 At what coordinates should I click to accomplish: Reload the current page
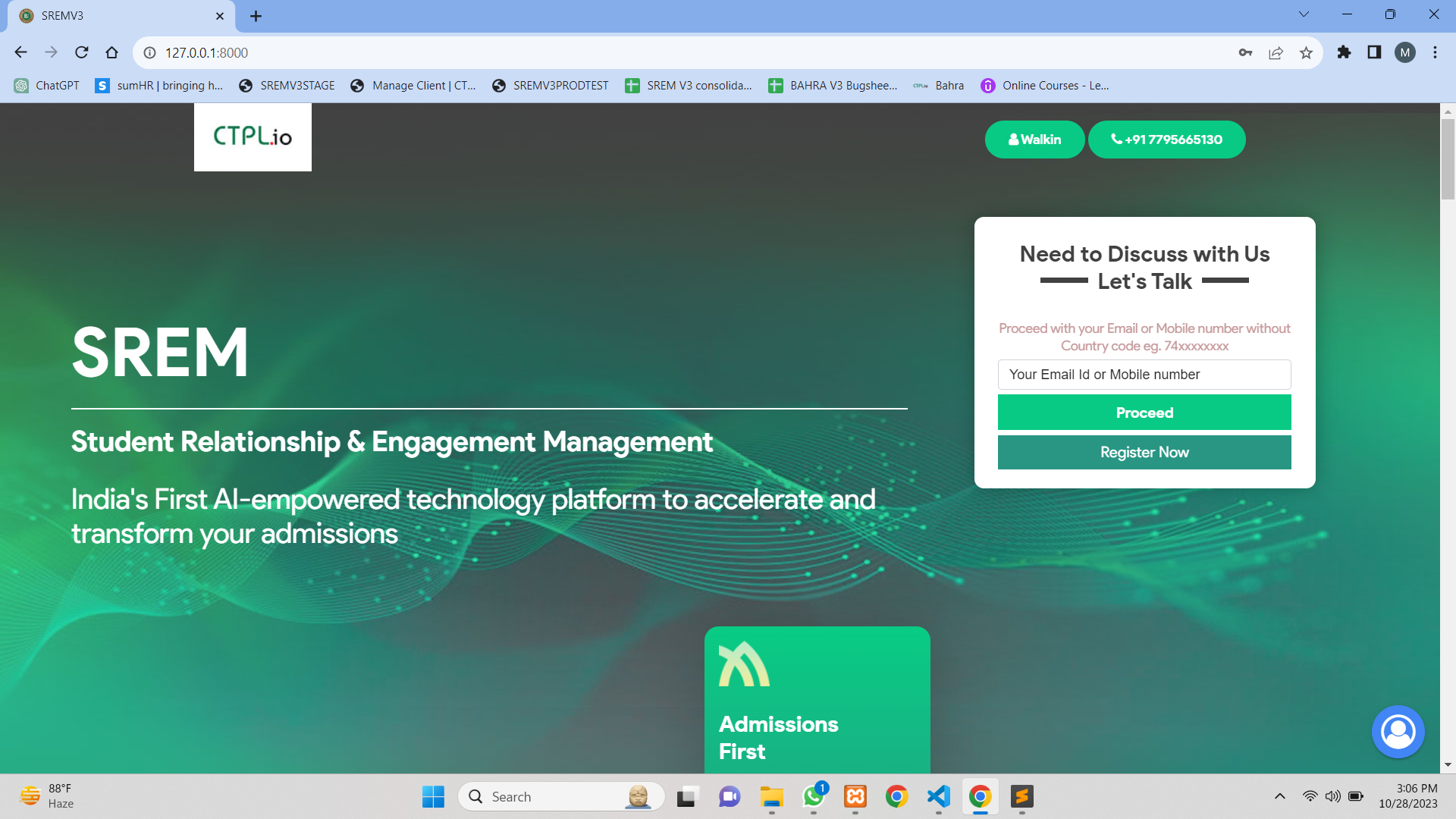pyautogui.click(x=82, y=52)
